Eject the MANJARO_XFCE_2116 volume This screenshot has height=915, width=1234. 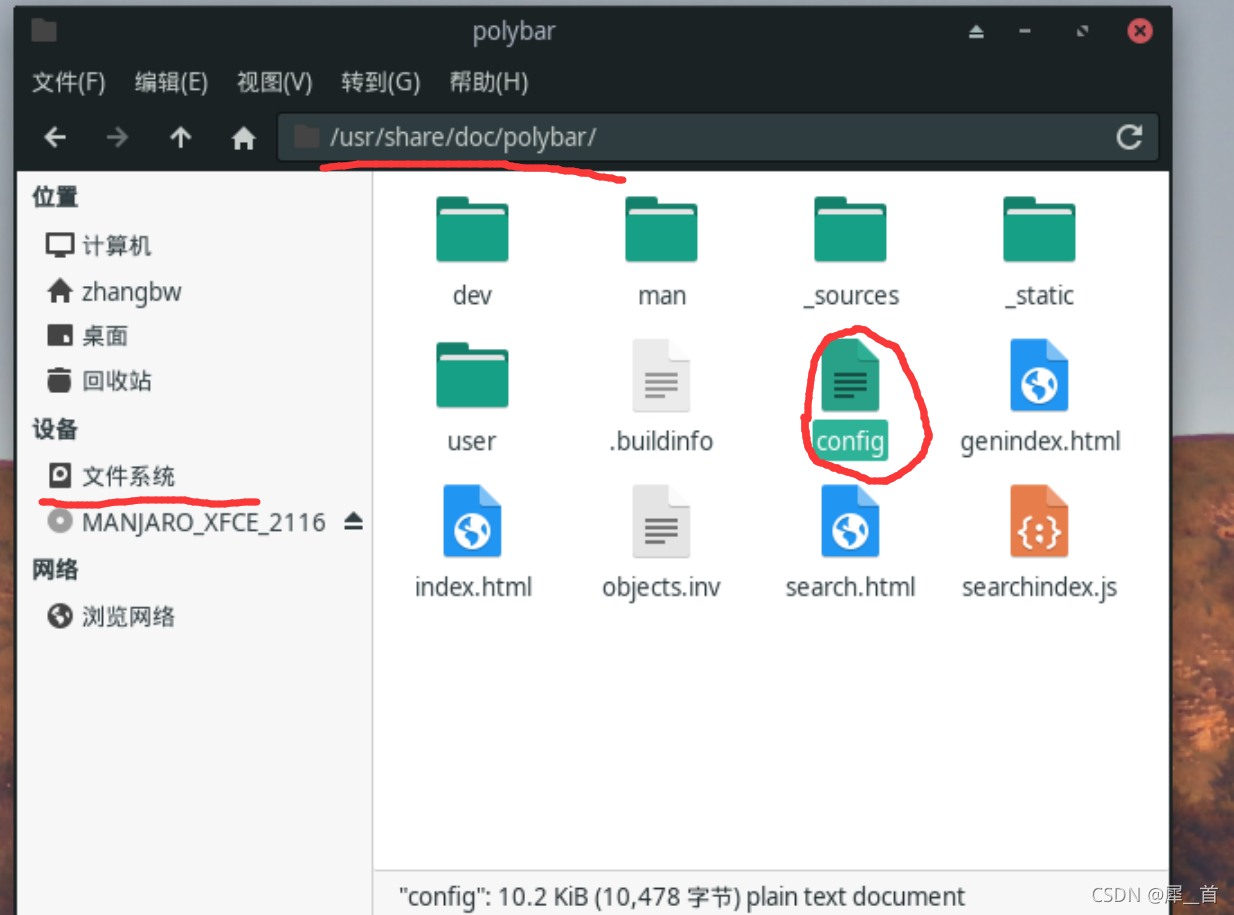coord(354,521)
